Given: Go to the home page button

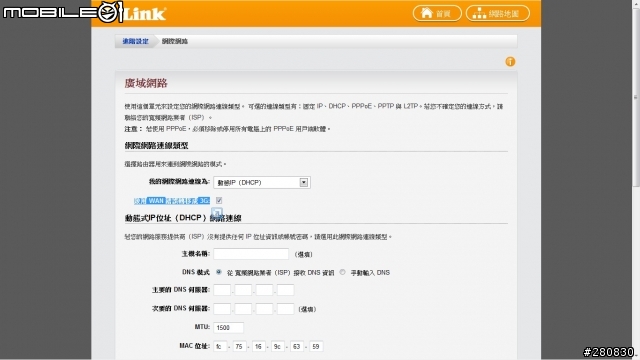Looking at the screenshot, I should [437, 13].
